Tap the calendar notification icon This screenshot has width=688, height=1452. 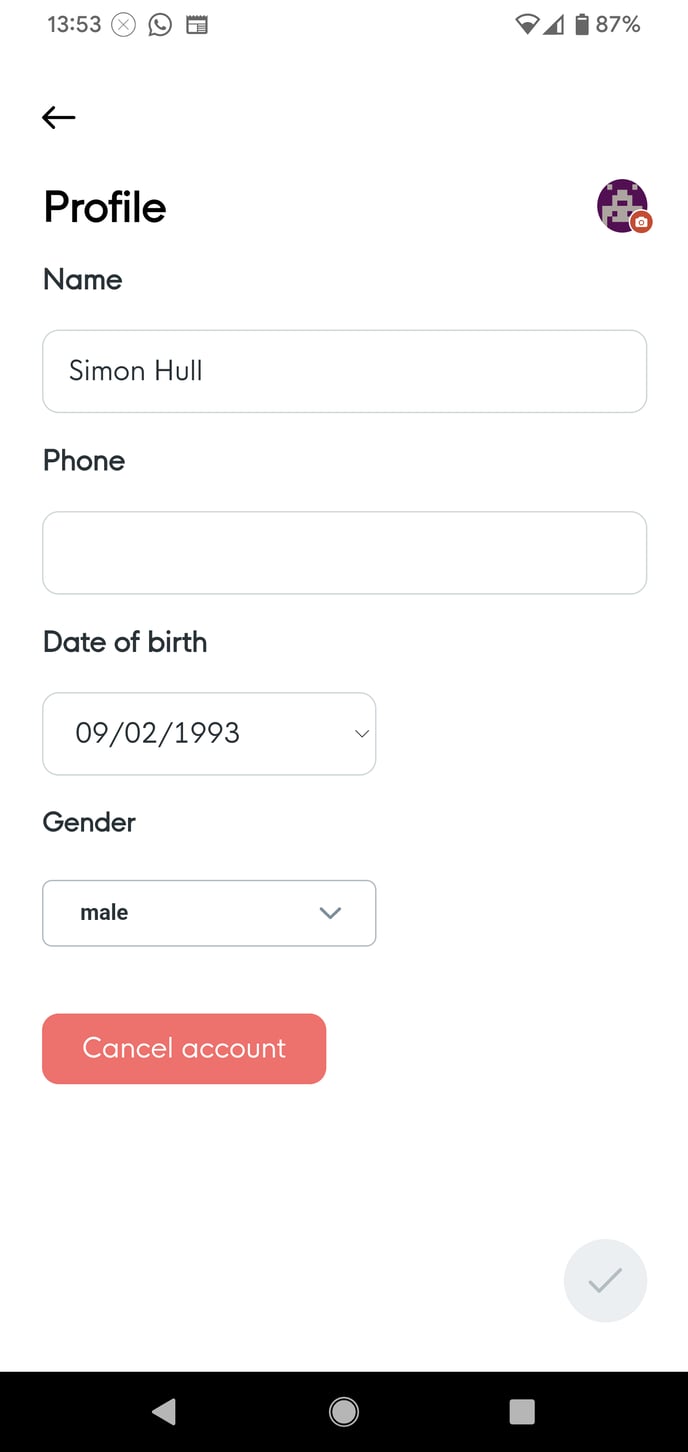(197, 24)
